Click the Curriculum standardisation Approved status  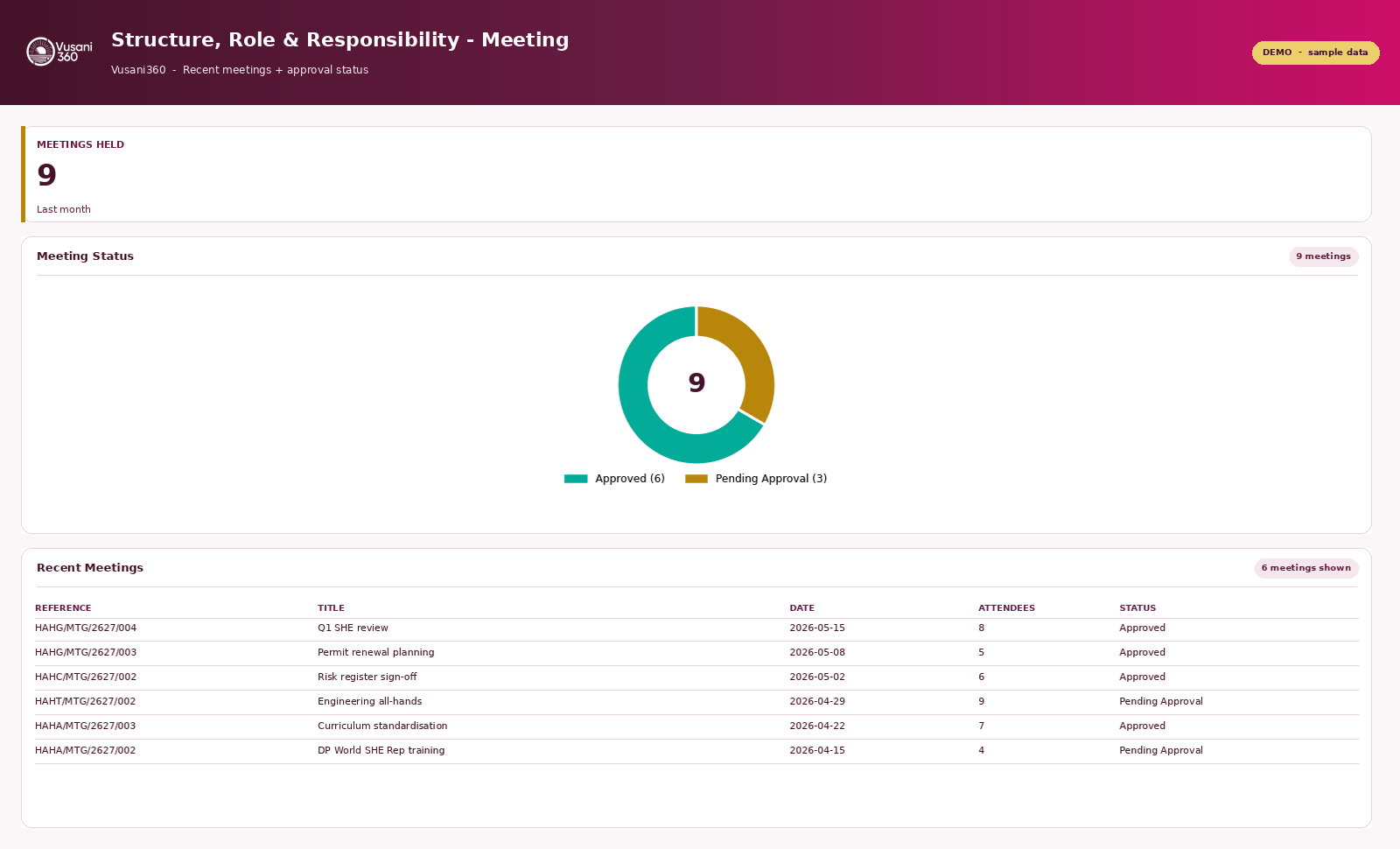pos(1143,726)
